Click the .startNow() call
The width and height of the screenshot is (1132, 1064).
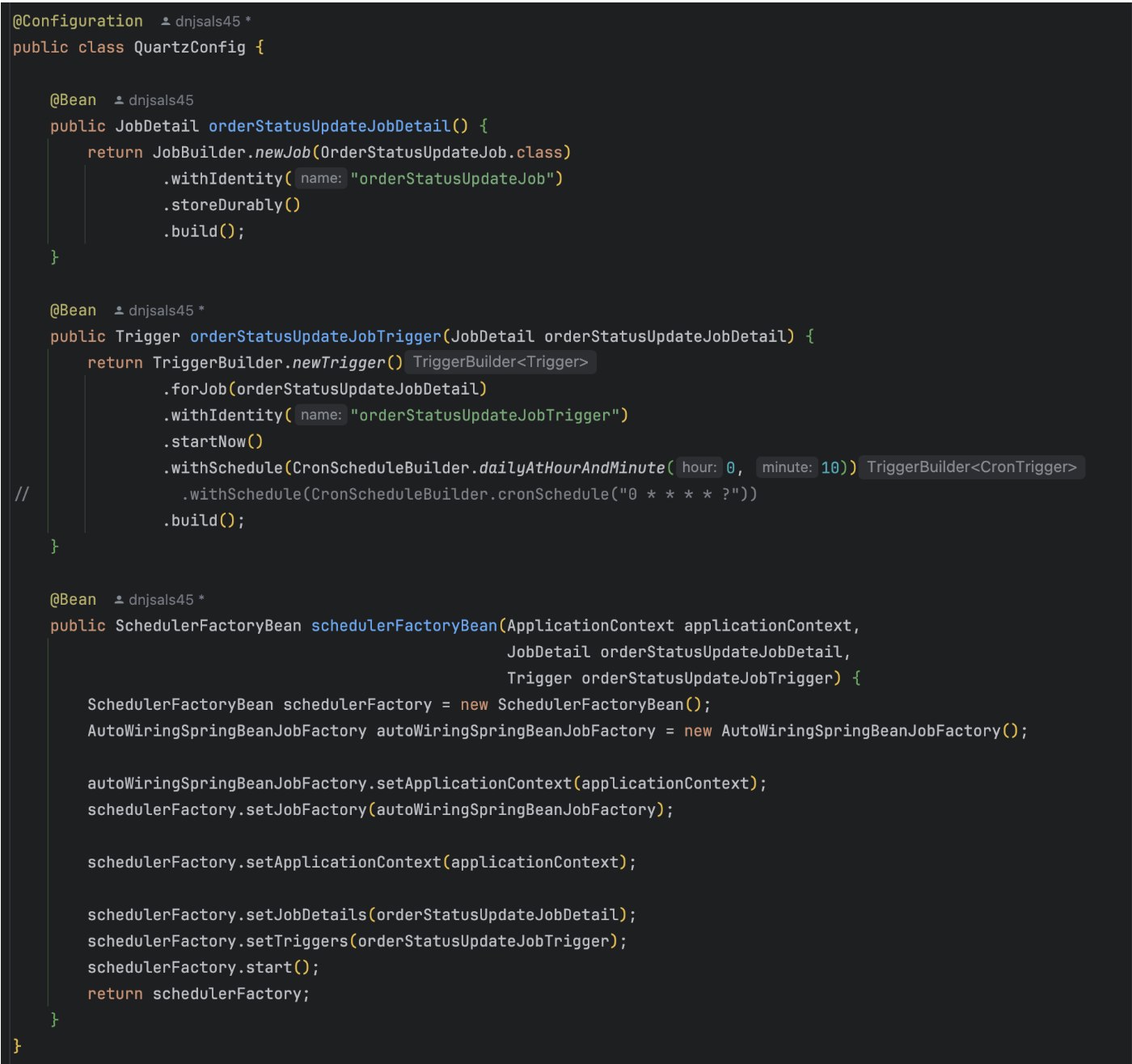click(x=213, y=441)
